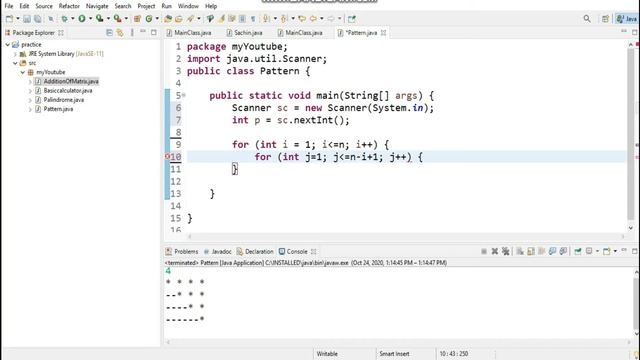The width and height of the screenshot is (640, 360).
Task: Select the Java perspective button
Action: click(x=627, y=18)
